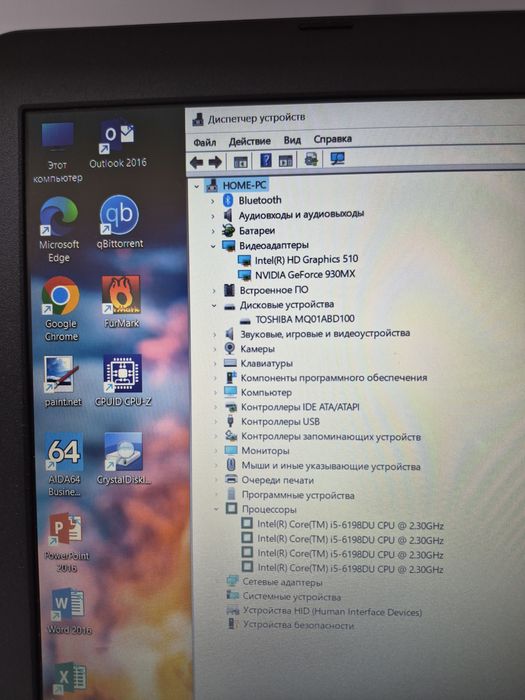Select the Клавиатуры category
This screenshot has width=525, height=700.
(267, 363)
